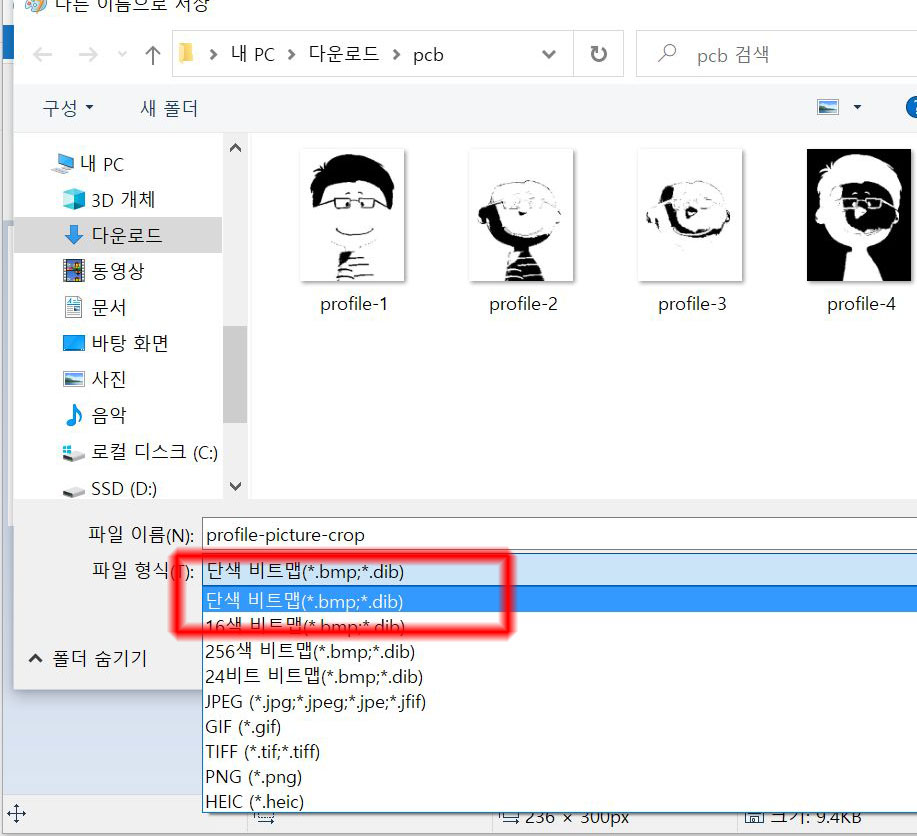Select pcb in the address breadcrumb

tap(428, 55)
